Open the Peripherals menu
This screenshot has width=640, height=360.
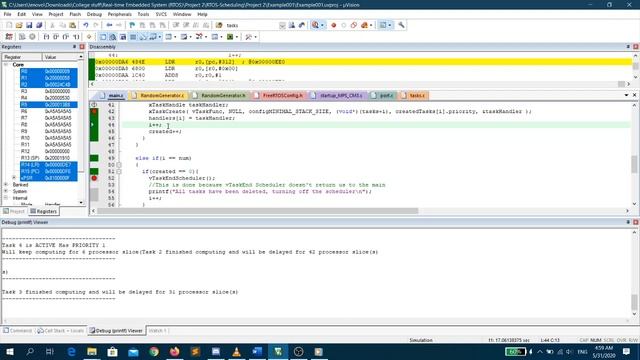point(120,14)
